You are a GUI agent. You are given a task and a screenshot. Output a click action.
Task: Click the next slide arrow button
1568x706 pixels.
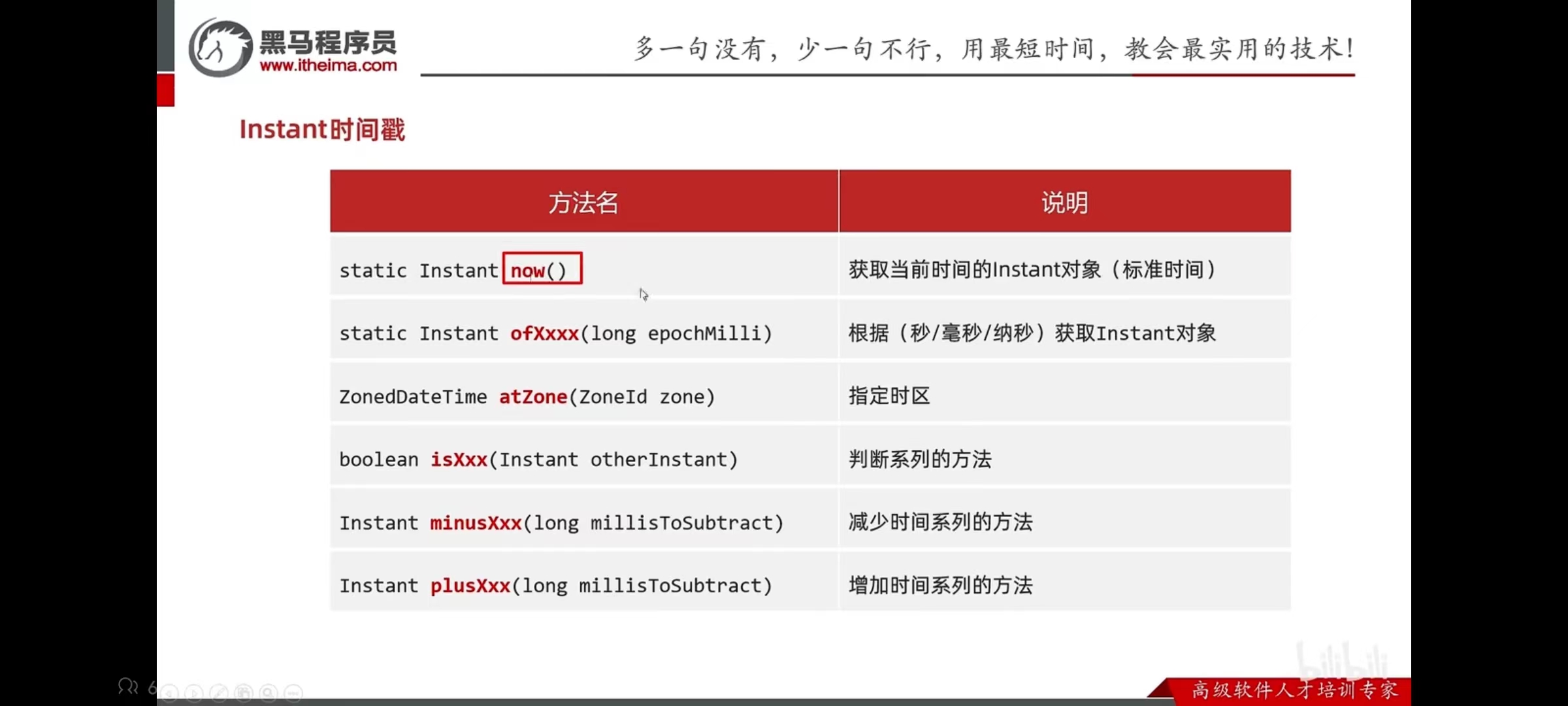coord(194,692)
